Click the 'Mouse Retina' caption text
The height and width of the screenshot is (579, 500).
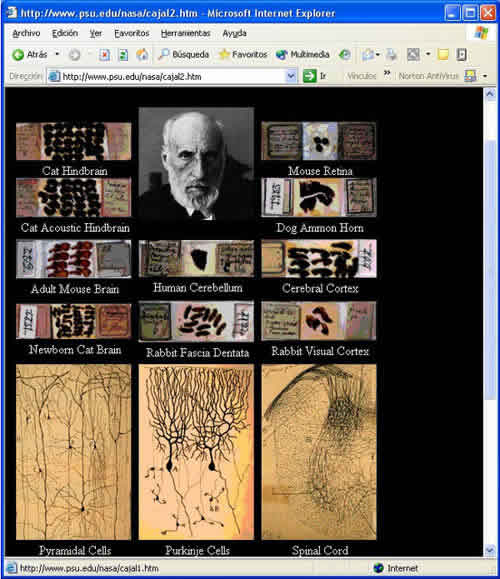320,171
